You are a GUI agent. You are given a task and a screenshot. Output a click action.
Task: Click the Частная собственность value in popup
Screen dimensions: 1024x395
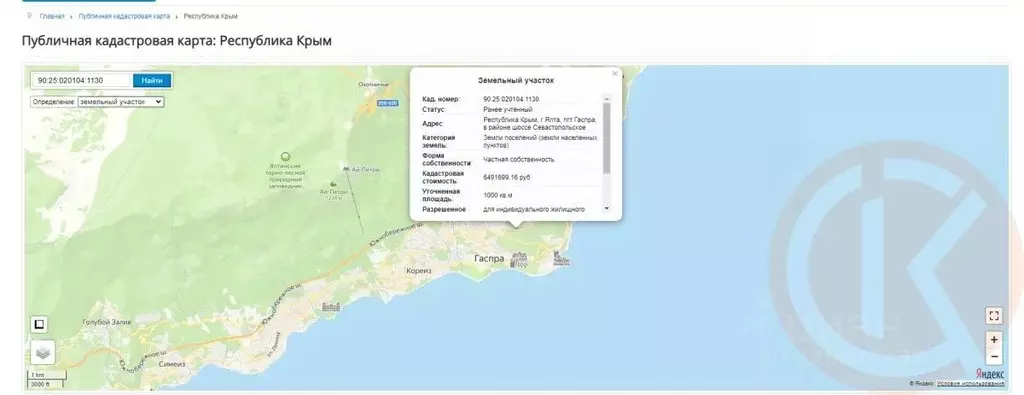click(519, 159)
